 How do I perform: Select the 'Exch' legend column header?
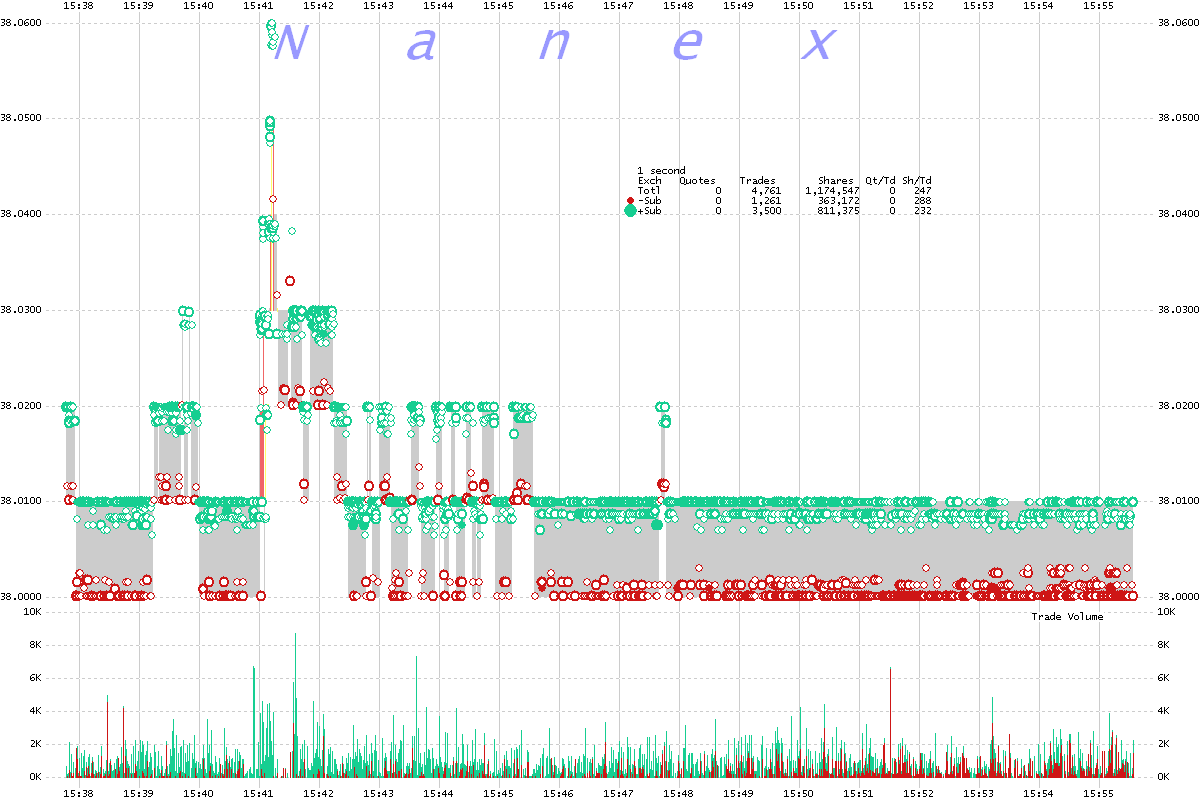click(649, 181)
